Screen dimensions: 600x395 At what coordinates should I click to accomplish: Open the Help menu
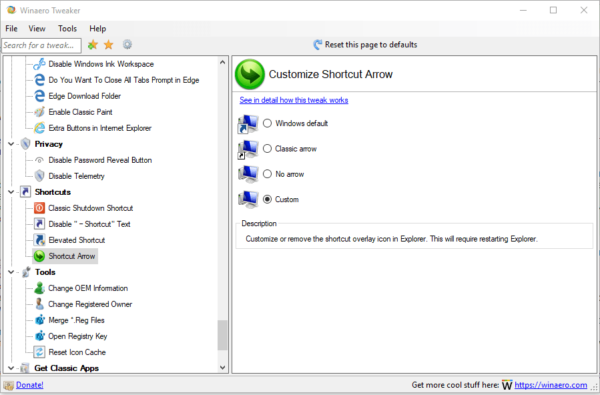click(x=98, y=29)
